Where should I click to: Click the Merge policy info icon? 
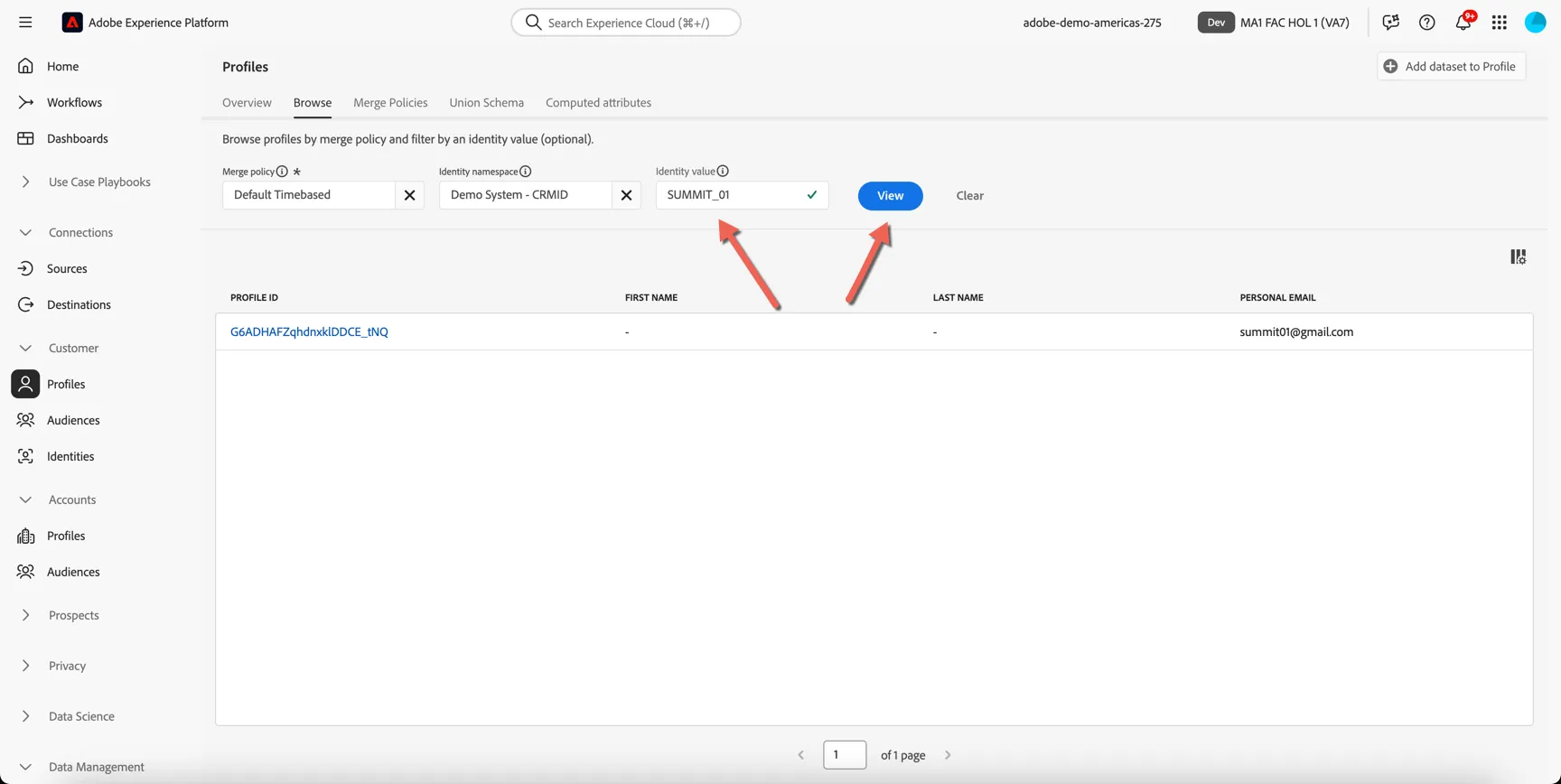282,172
